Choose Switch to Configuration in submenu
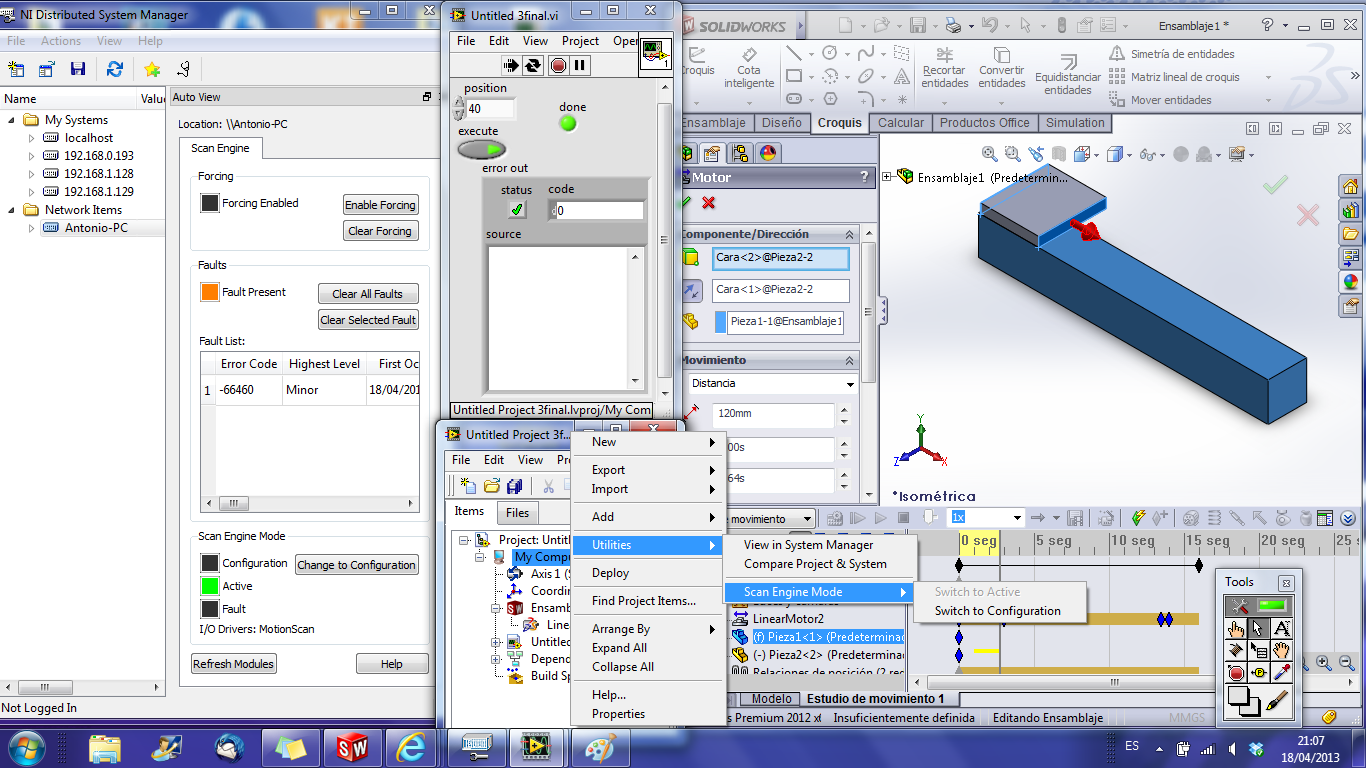This screenshot has height=768, width=1366. [997, 611]
